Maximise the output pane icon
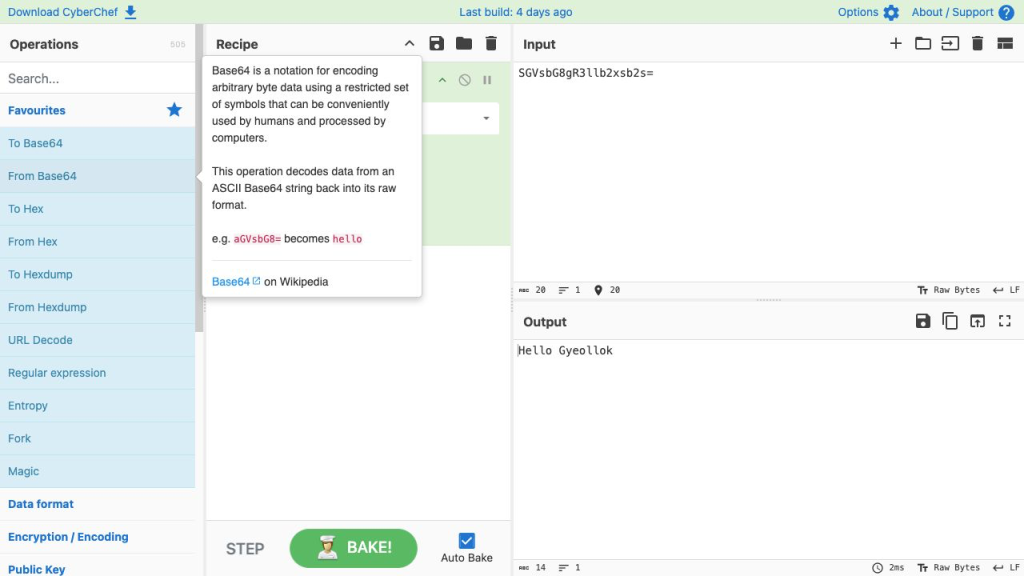 [x=1004, y=321]
